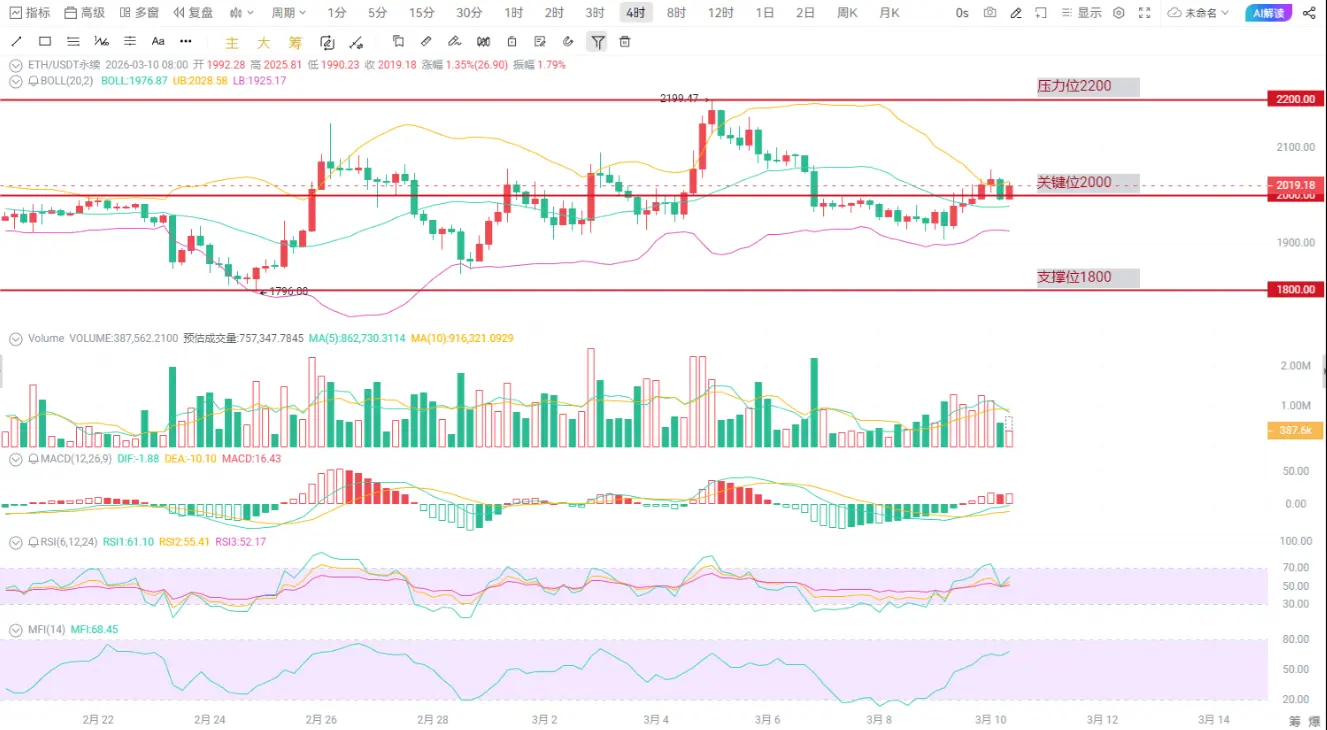The height and width of the screenshot is (730, 1327).
Task: Click the 筹 chip distribution button
Action: click(x=295, y=43)
